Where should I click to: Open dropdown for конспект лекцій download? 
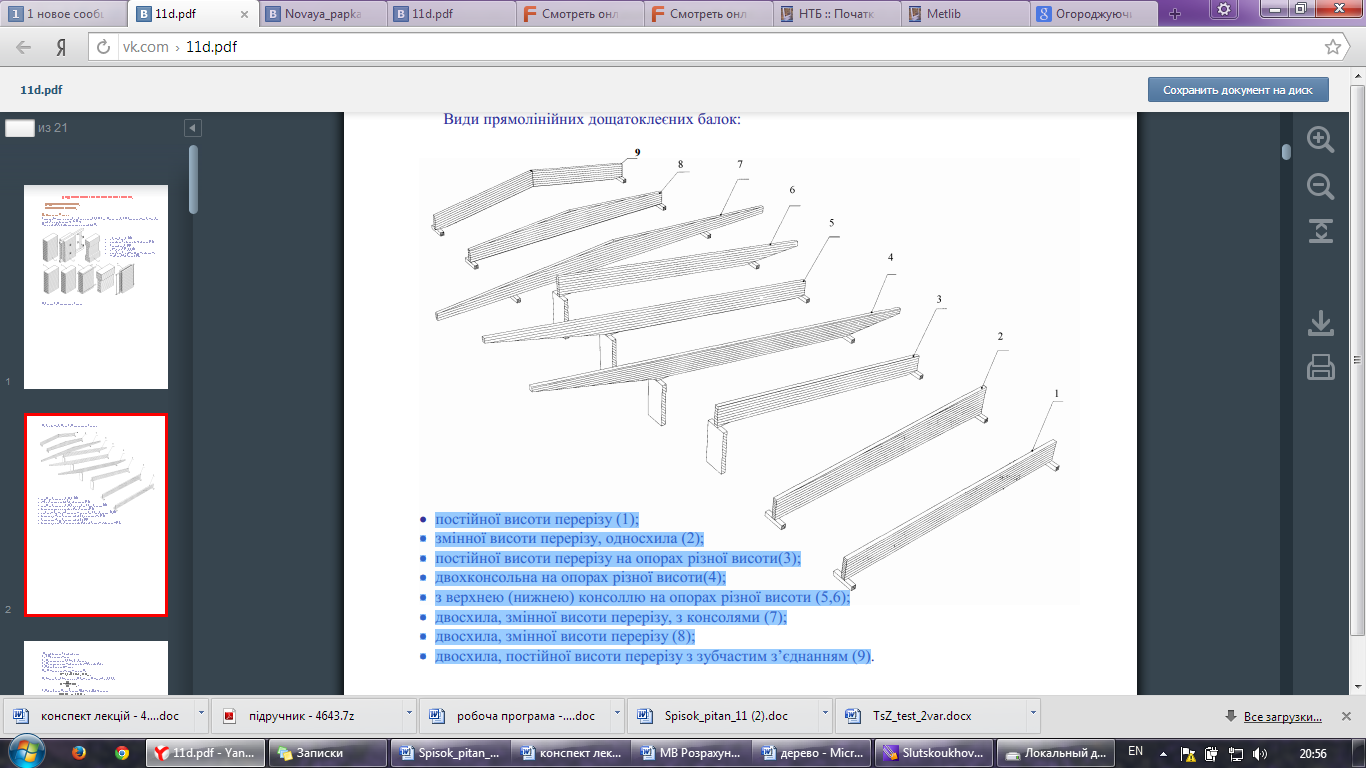pos(201,715)
